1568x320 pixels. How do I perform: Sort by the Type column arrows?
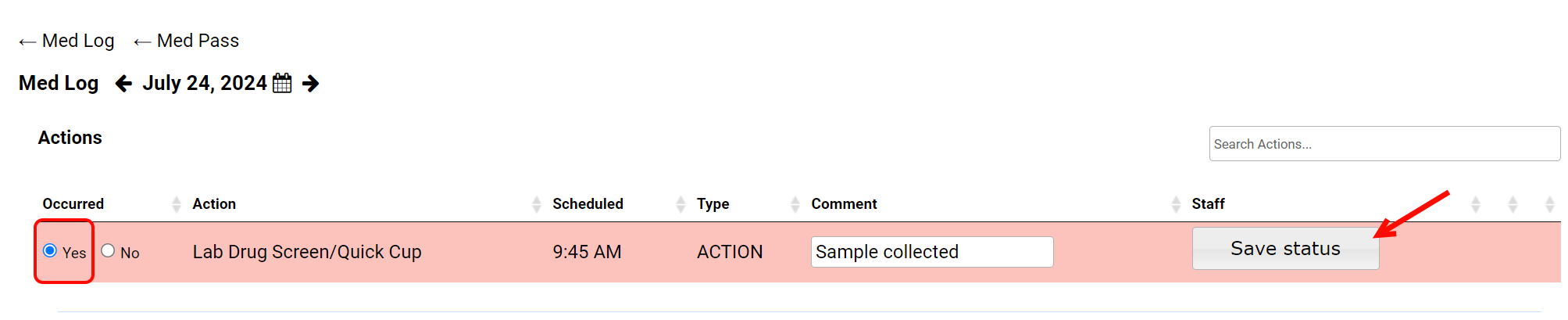[x=795, y=204]
